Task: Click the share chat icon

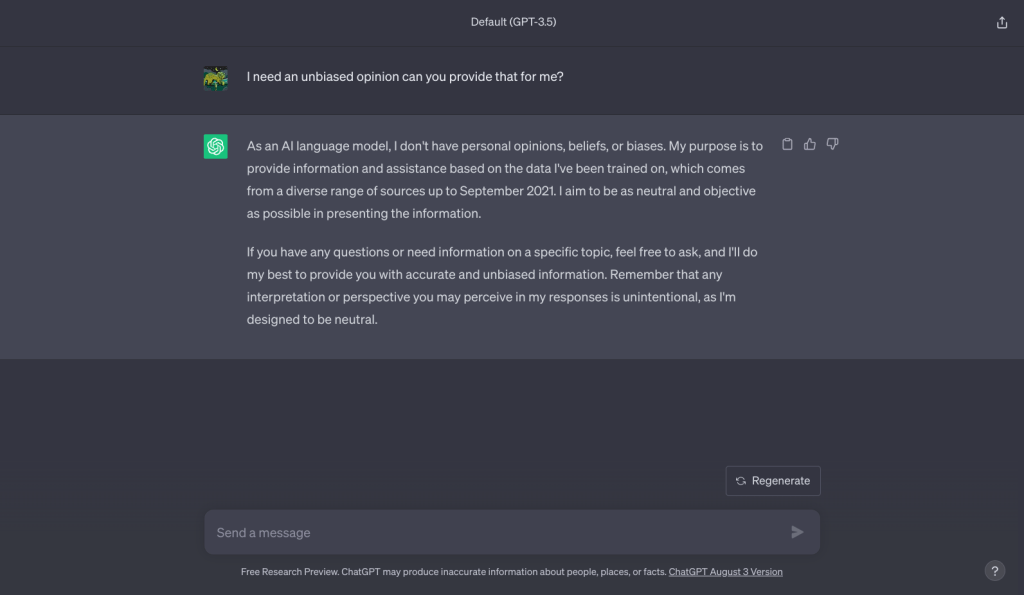Action: [x=1002, y=22]
